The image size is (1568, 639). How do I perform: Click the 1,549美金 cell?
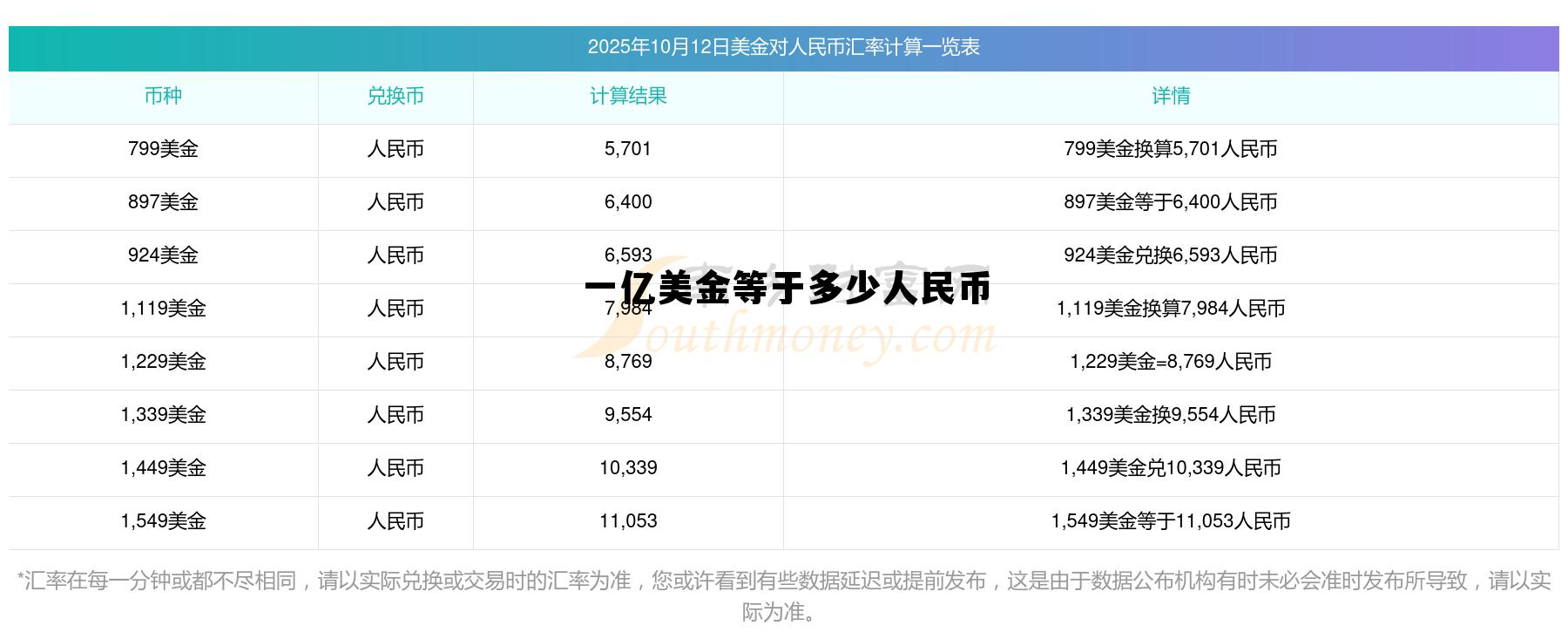coord(163,521)
